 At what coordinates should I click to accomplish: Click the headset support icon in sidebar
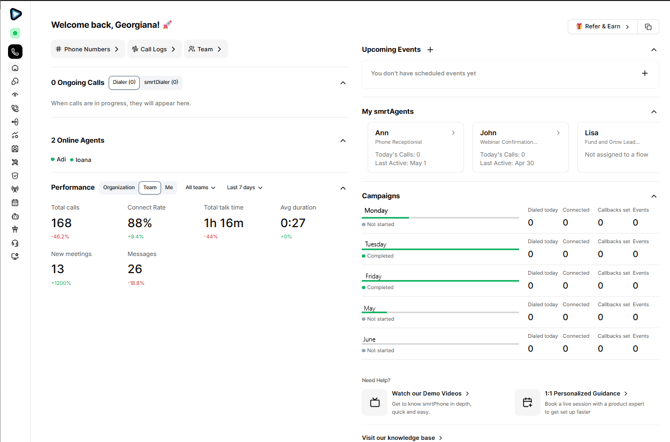[15, 243]
